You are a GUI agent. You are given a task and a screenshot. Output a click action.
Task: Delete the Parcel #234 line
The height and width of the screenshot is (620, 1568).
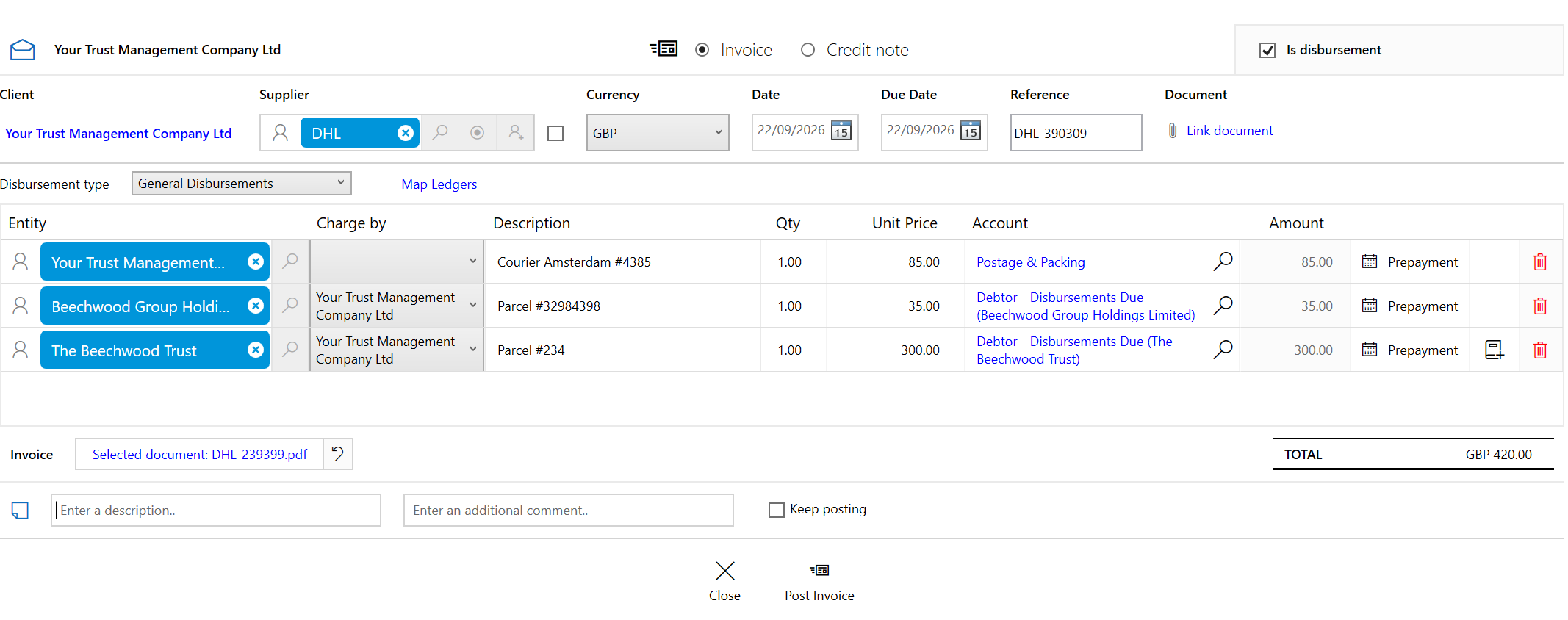pyautogui.click(x=1540, y=350)
